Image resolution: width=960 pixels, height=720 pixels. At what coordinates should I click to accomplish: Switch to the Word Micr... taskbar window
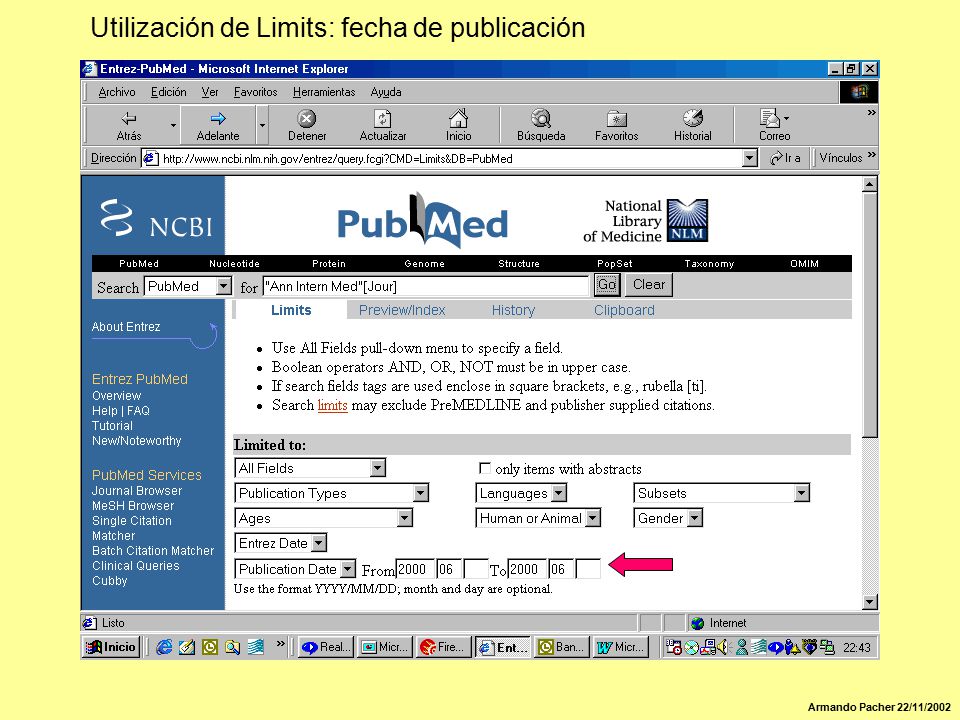[x=621, y=647]
